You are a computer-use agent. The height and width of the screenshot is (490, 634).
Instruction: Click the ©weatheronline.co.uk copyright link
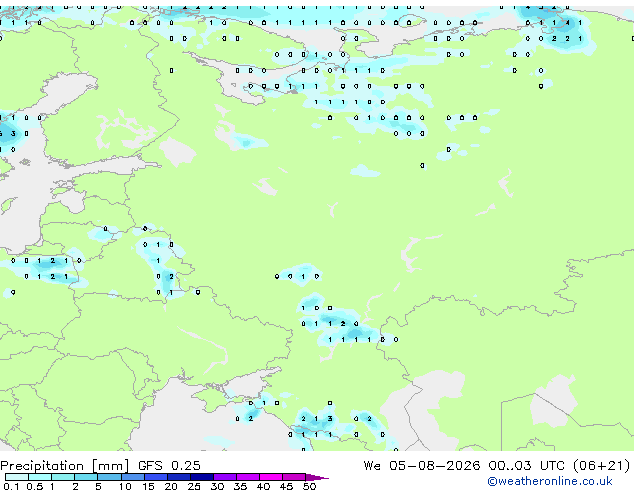[x=549, y=481]
